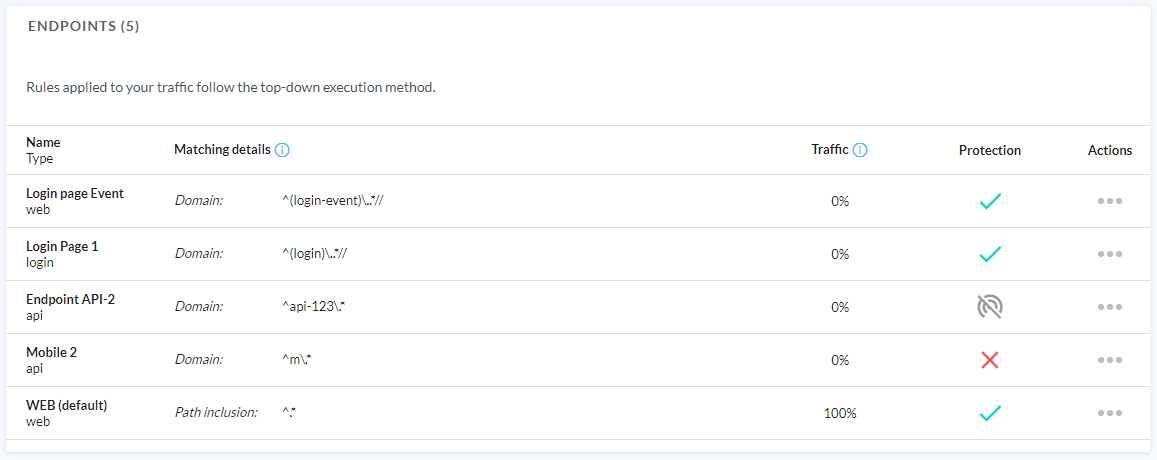1157x460 pixels.
Task: Open actions menu for Login page Event
Action: coord(1110,201)
